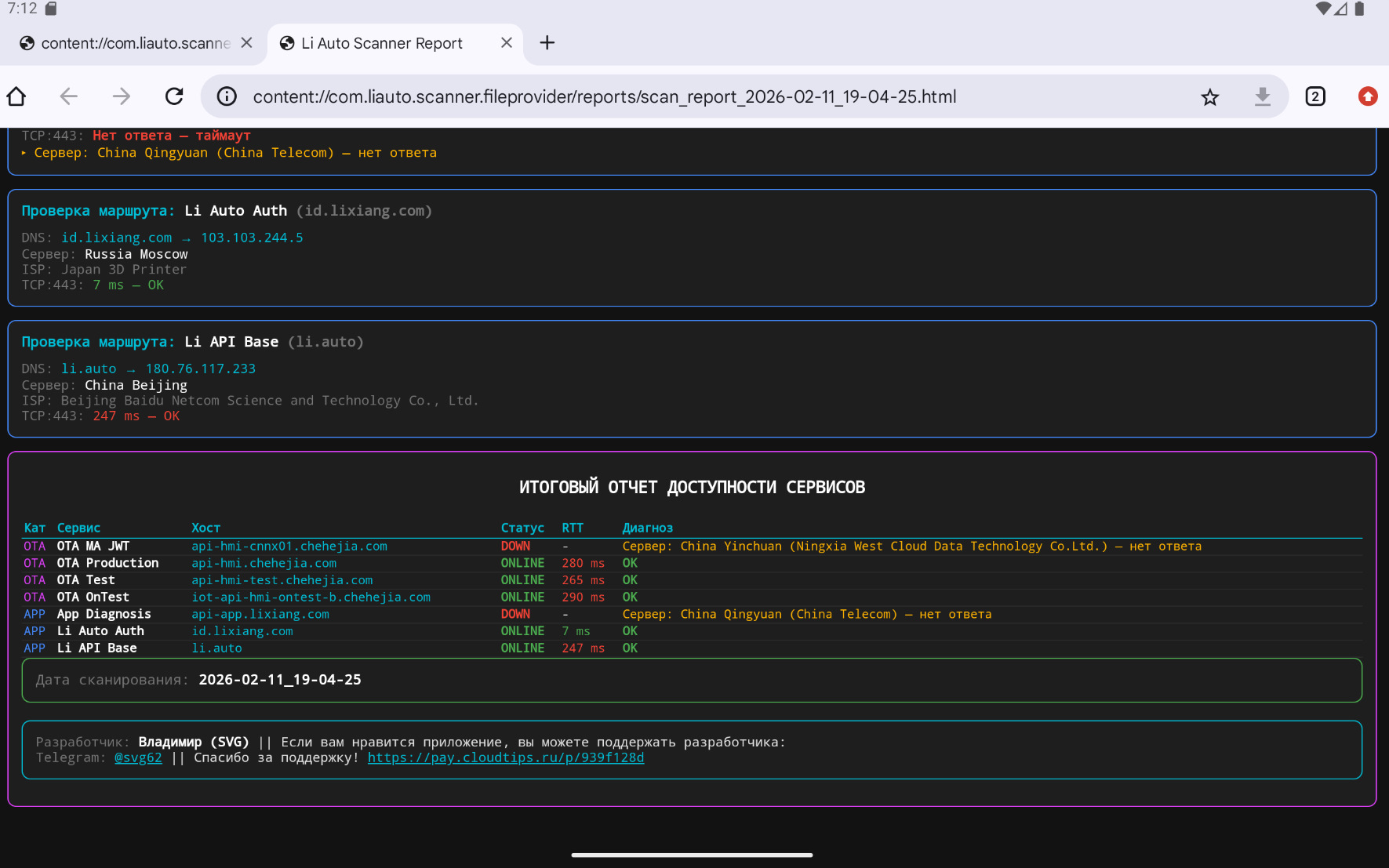Click the DOWN status for OTA MA JWT
This screenshot has width=1389, height=868.
point(515,547)
